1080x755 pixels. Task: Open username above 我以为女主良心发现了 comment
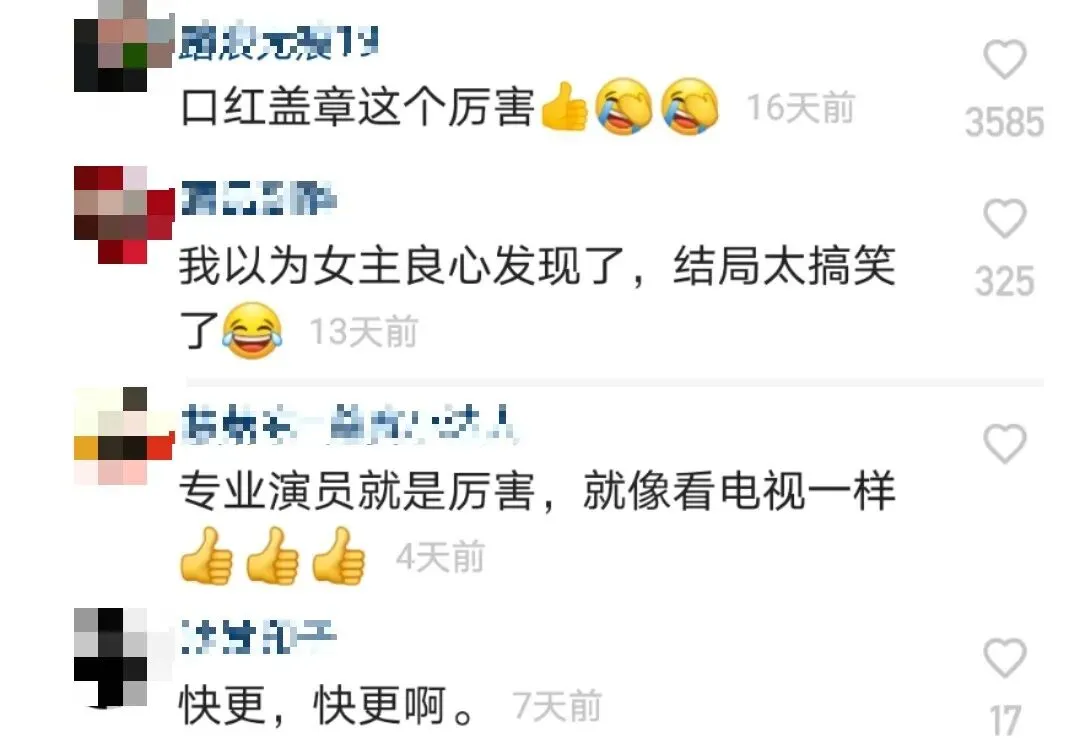point(258,198)
